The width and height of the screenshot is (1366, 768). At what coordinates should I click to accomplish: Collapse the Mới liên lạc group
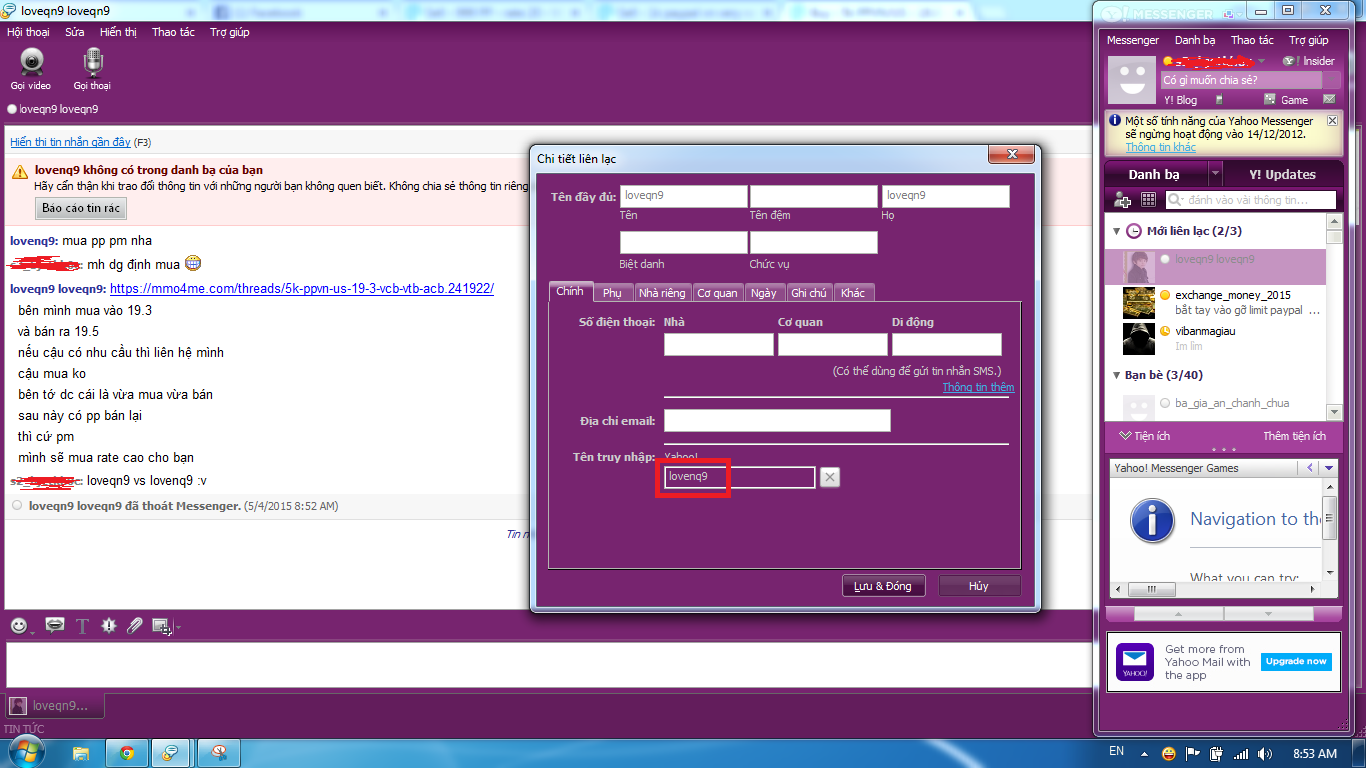click(x=1116, y=231)
